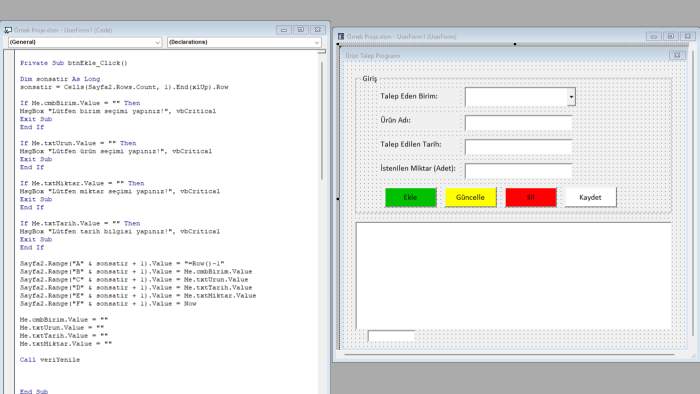
Task: Close the UserForm1 (Code) window
Action: (x=317, y=30)
